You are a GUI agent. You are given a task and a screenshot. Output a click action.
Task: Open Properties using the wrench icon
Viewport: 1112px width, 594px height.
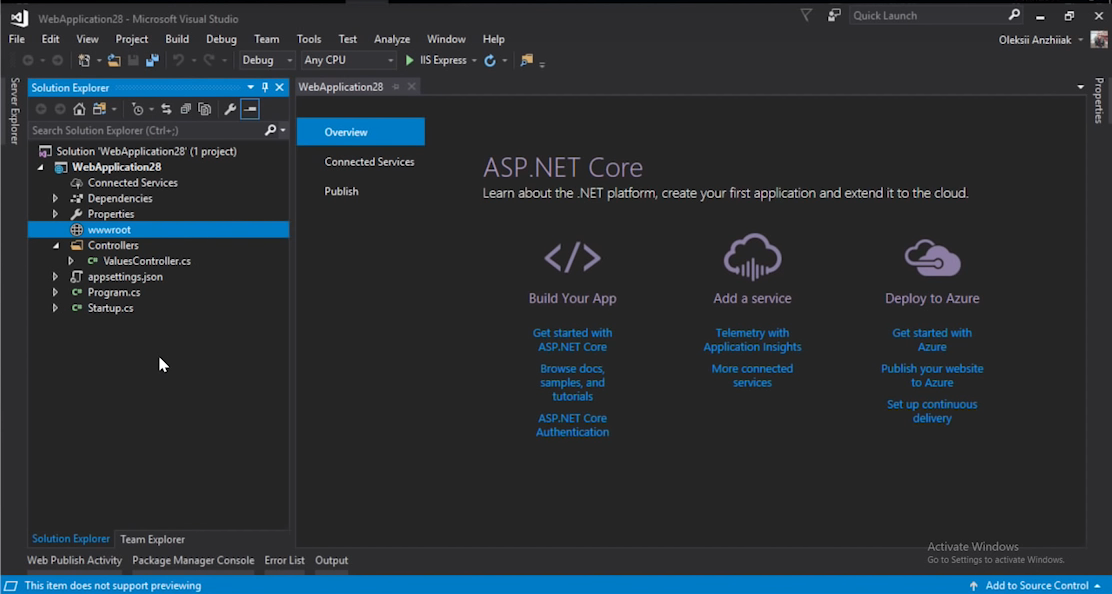(229, 109)
